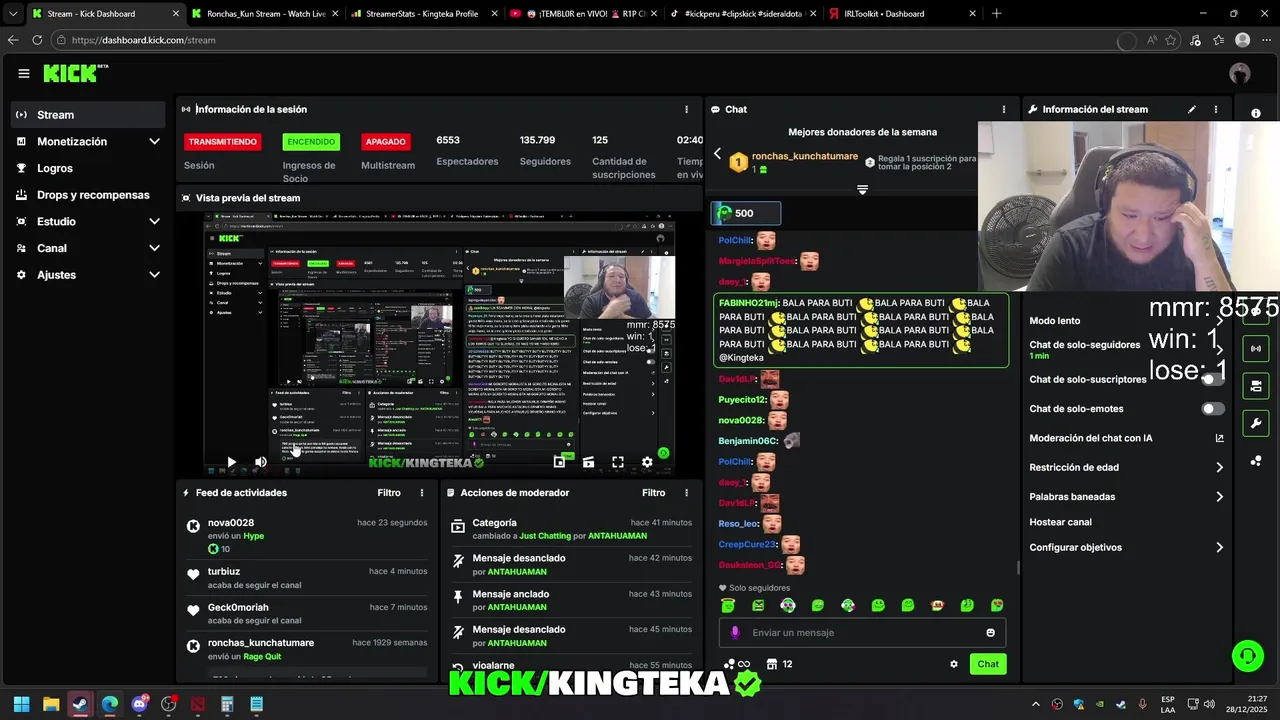This screenshot has height=720, width=1280.
Task: Collapse top donors banner with down arrow
Action: tap(862, 190)
